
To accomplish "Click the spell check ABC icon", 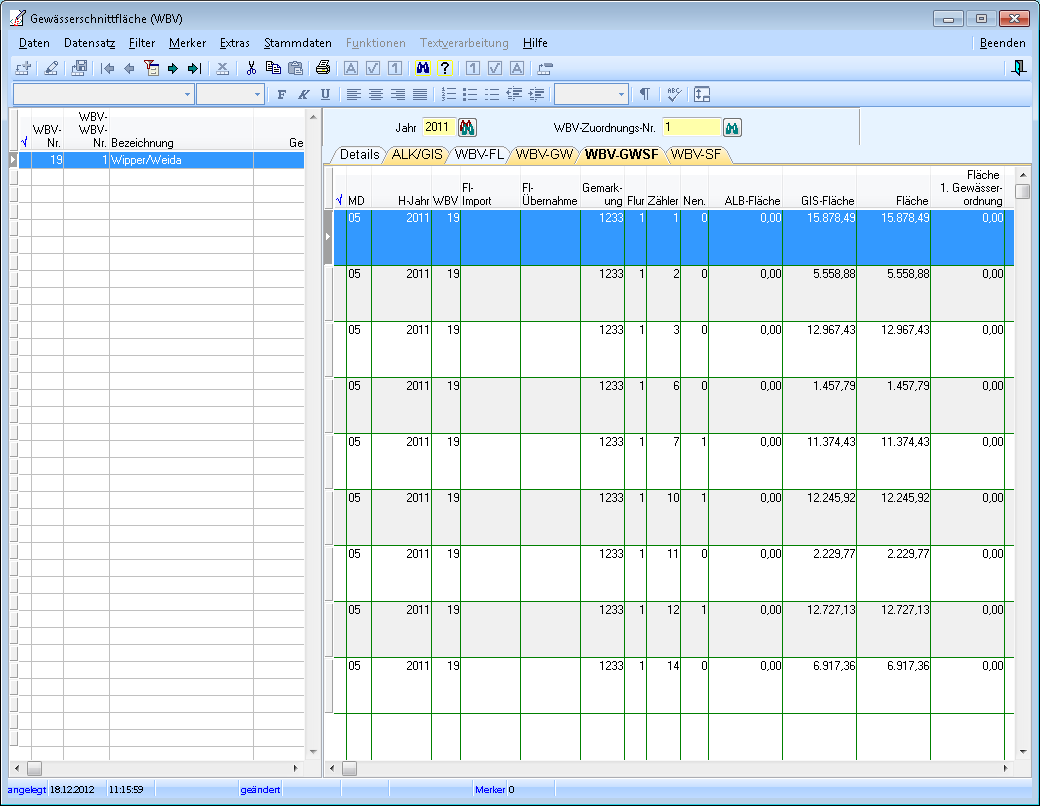I will click(x=674, y=94).
